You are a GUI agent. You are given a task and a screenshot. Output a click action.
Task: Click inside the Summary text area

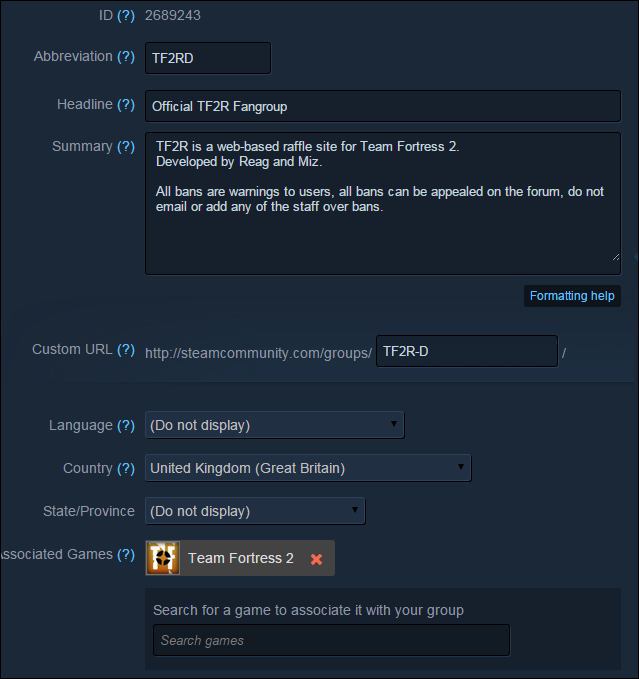(x=383, y=204)
